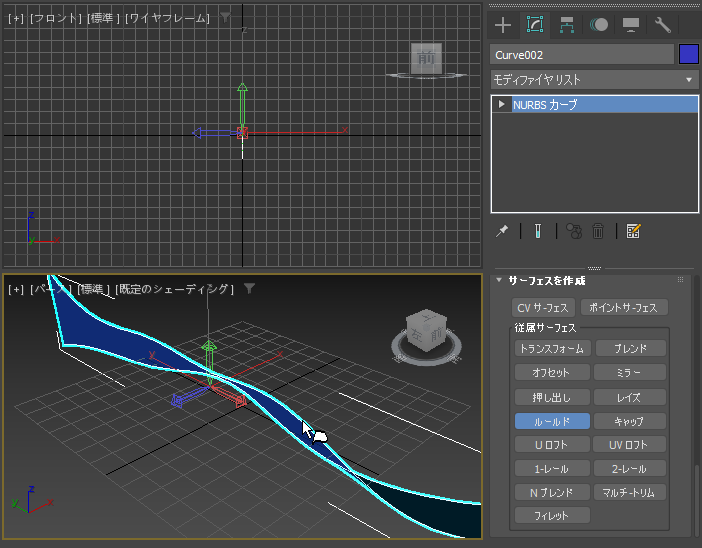Open the [既定のシェーディング] shading menu
Viewport: 702px width, 548px height.
point(174,289)
